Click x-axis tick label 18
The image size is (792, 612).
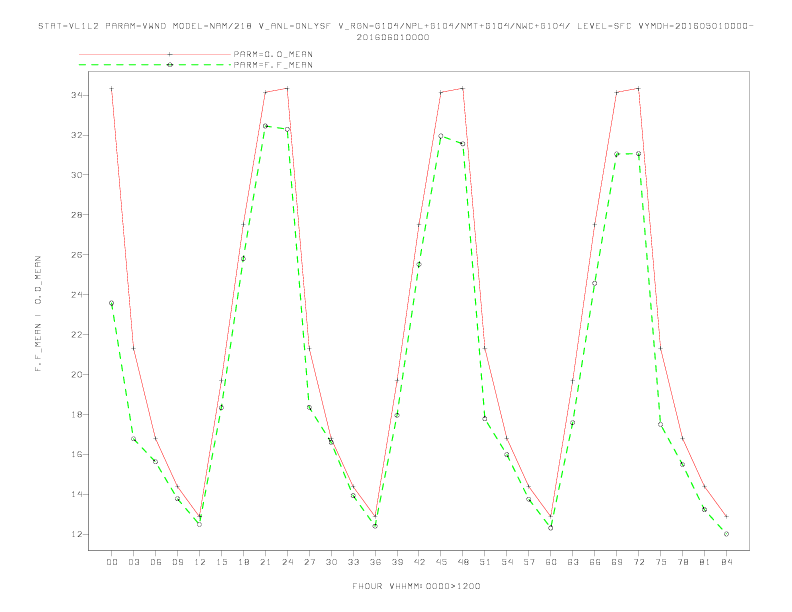click(x=243, y=562)
